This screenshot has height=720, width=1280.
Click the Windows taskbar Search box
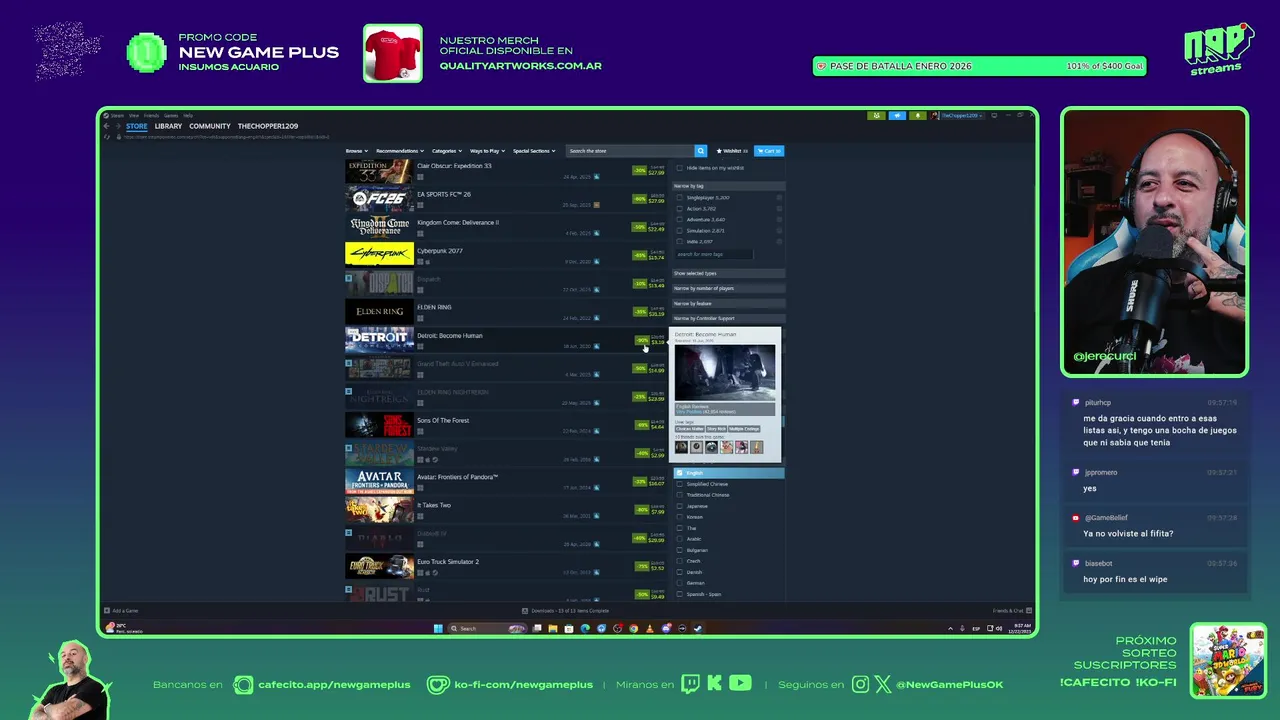point(487,629)
